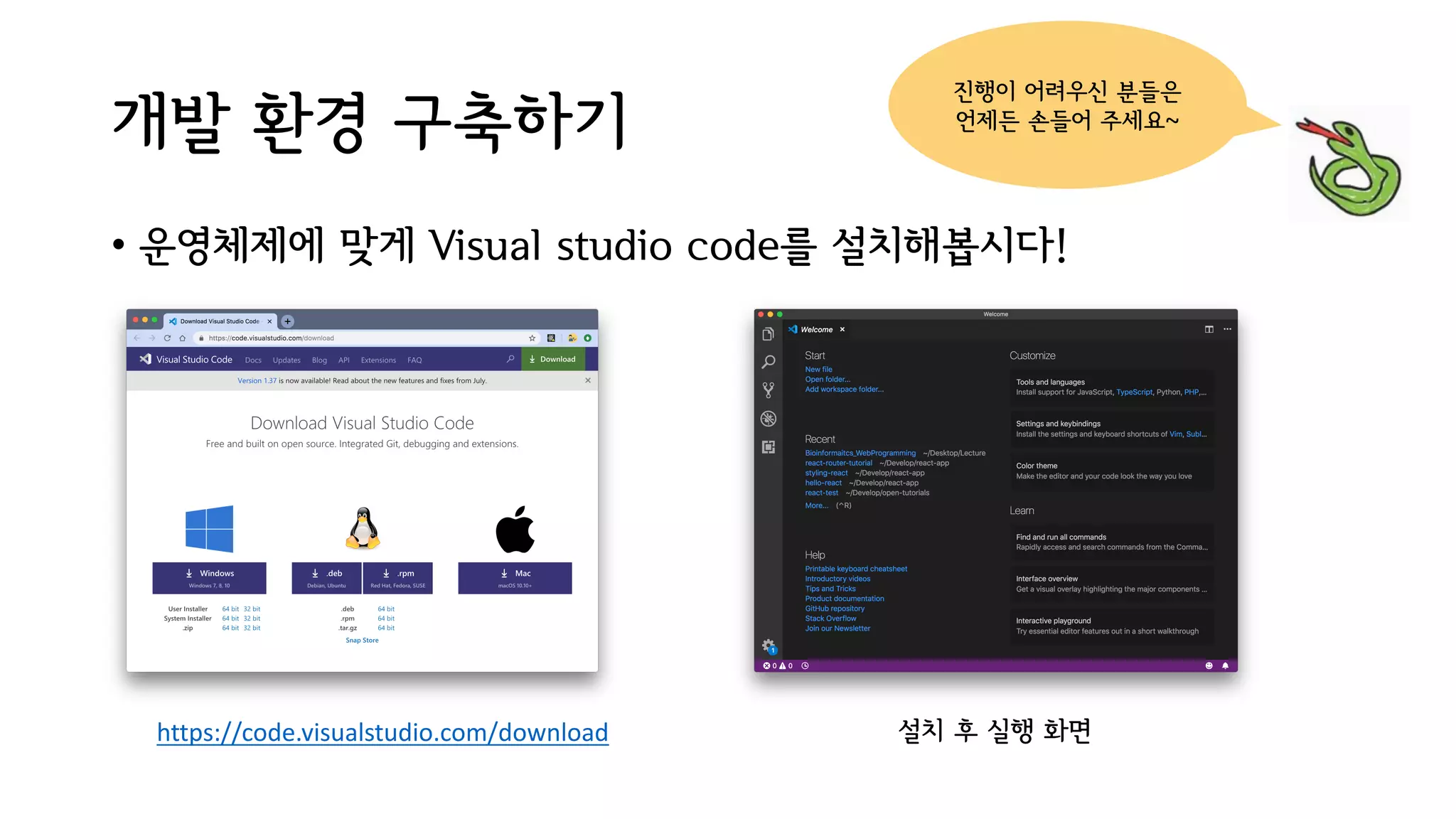Open the More Actions ellipsis in editor
1456x819 pixels.
click(x=1227, y=329)
